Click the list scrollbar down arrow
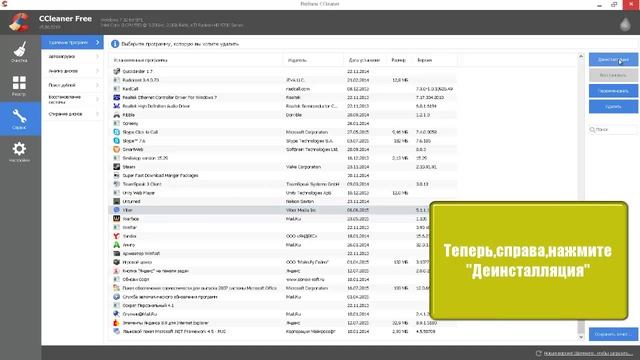The image size is (640, 360). (581, 337)
